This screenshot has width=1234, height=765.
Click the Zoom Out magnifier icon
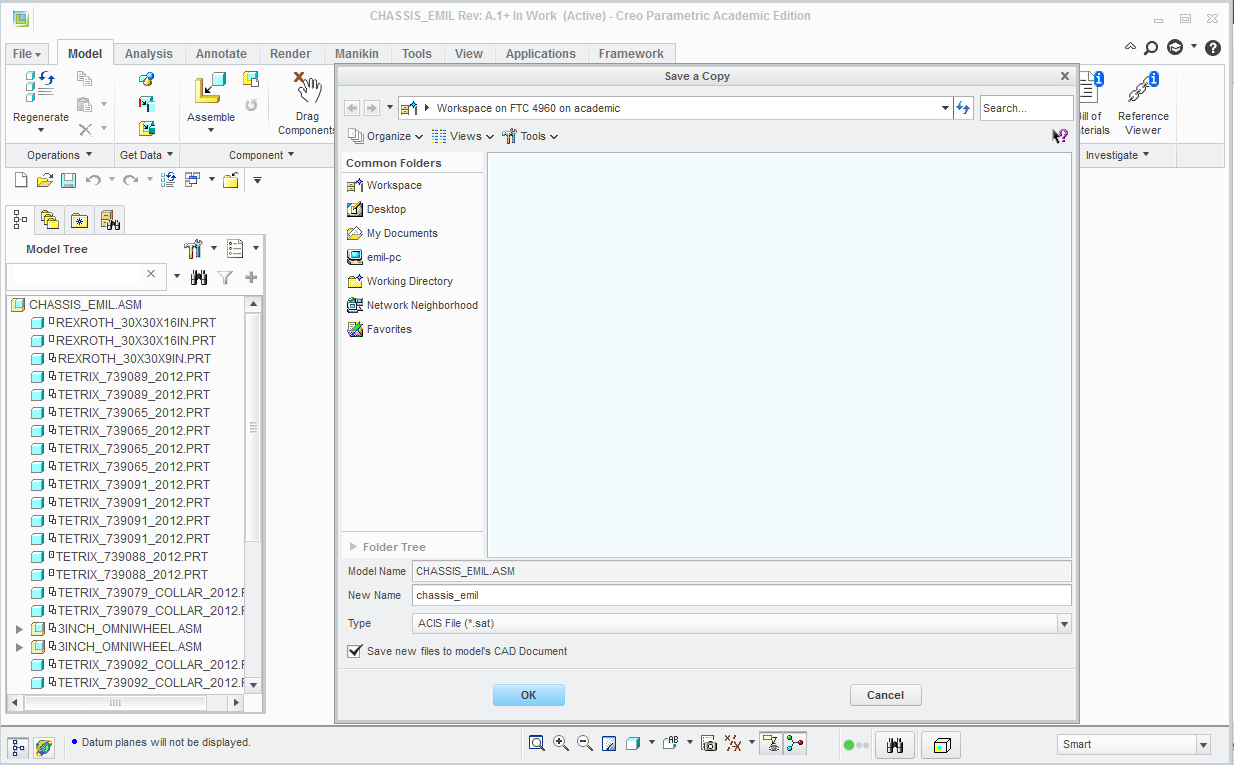coord(585,743)
